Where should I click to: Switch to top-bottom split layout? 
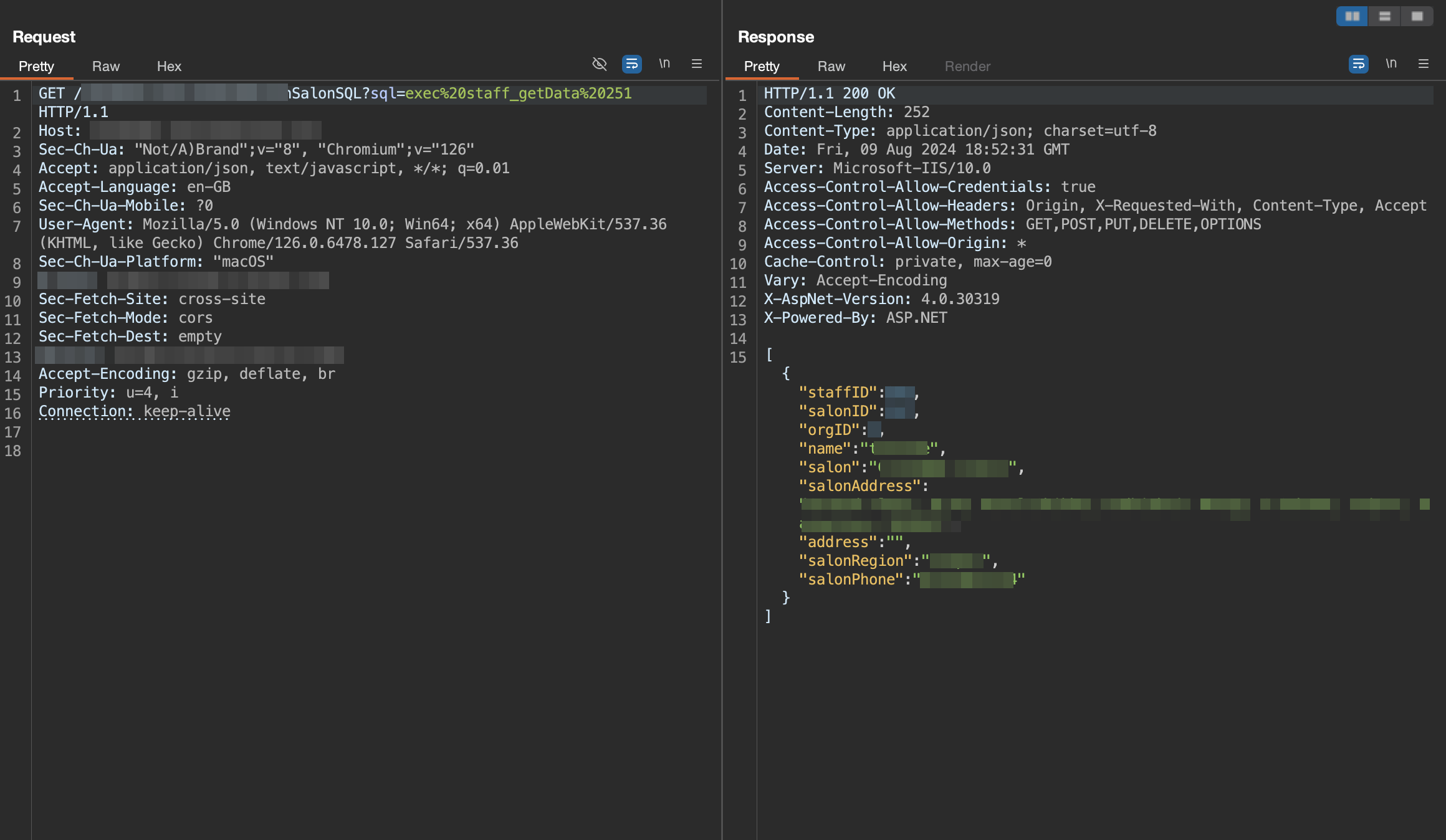point(1384,16)
